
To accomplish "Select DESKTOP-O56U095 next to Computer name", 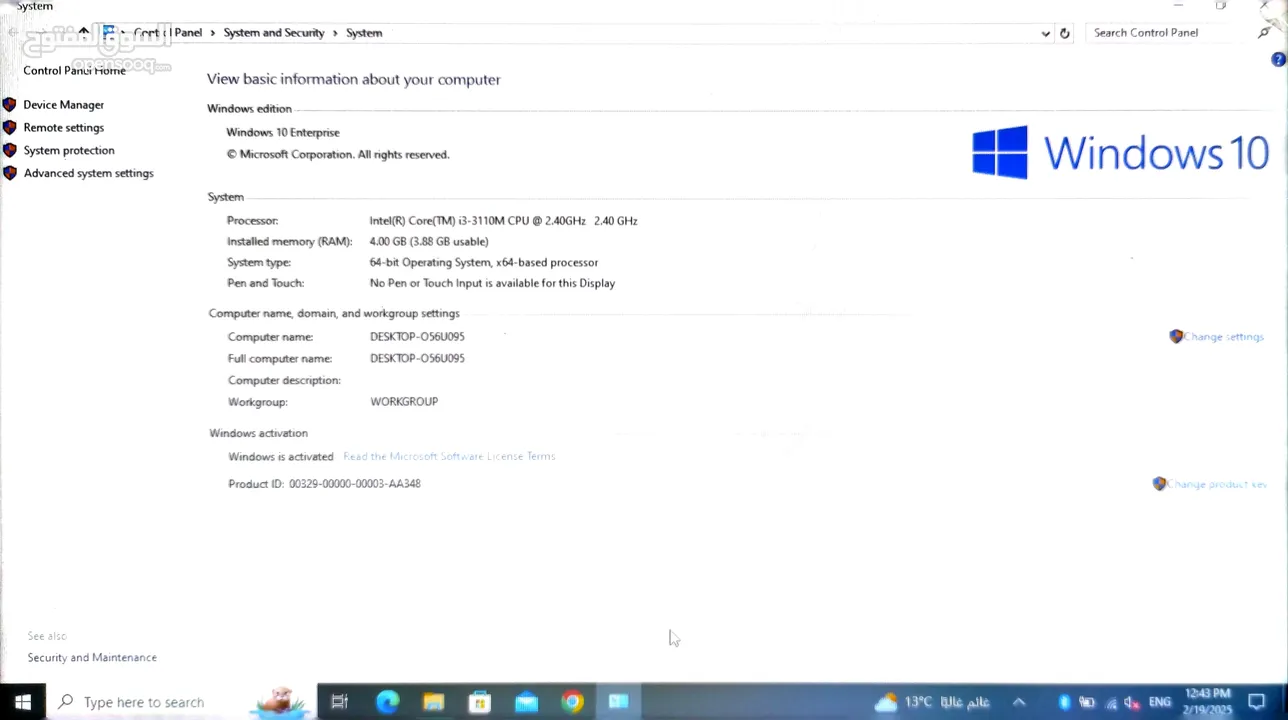I will (x=417, y=337).
